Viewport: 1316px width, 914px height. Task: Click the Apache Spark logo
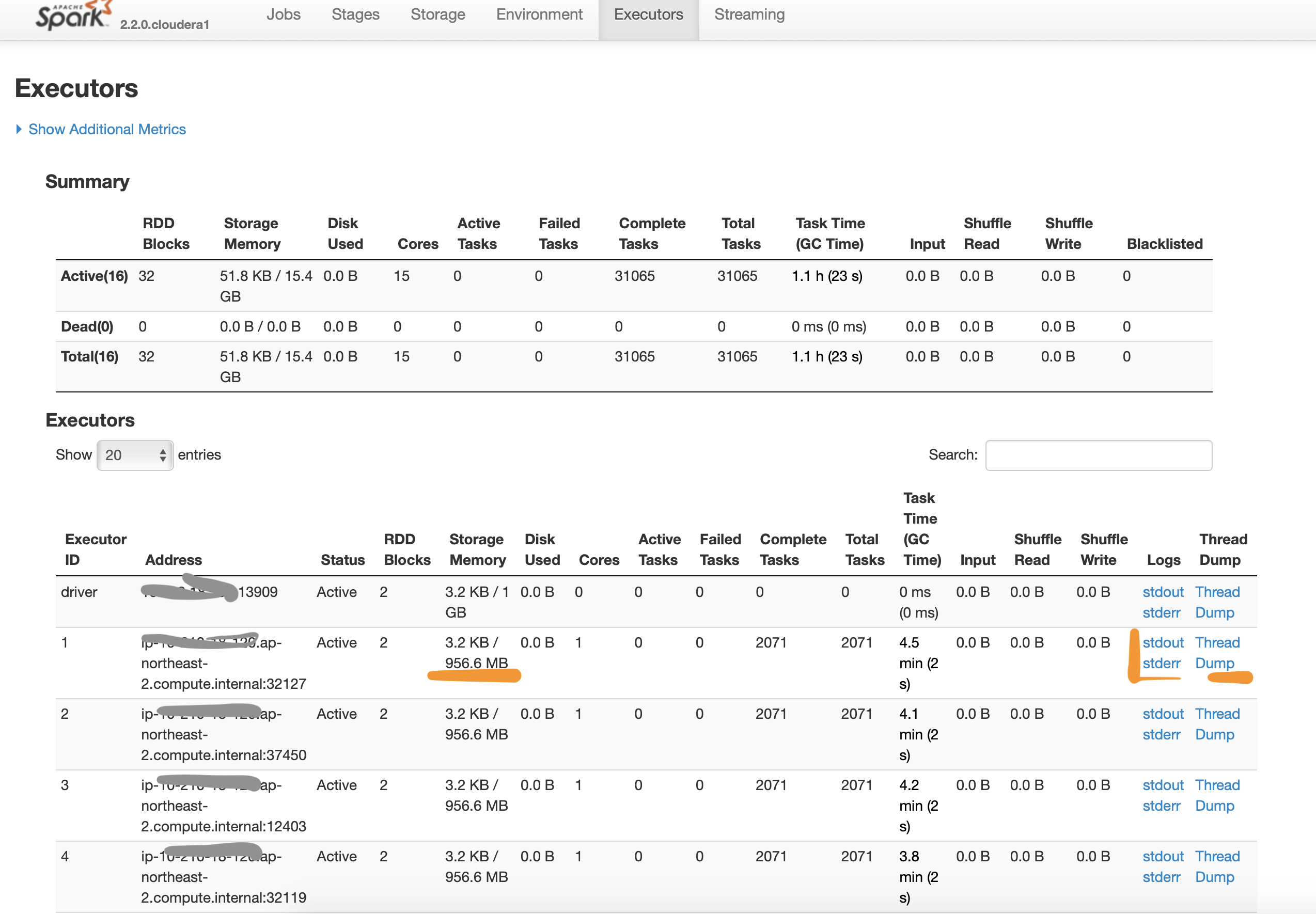click(x=72, y=16)
